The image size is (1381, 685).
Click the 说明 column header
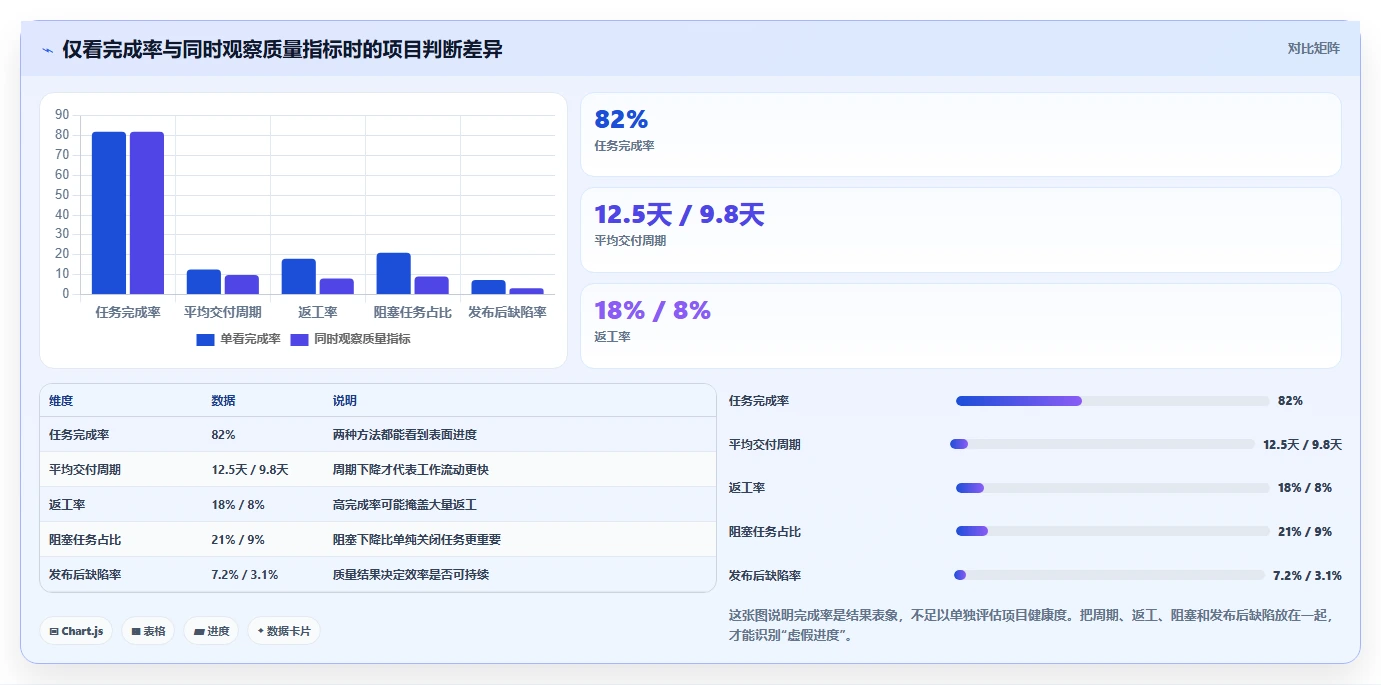tap(345, 400)
